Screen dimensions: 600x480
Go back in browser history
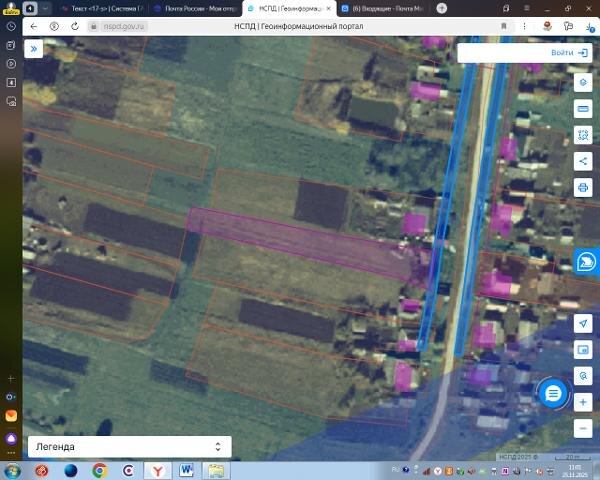coord(34,26)
